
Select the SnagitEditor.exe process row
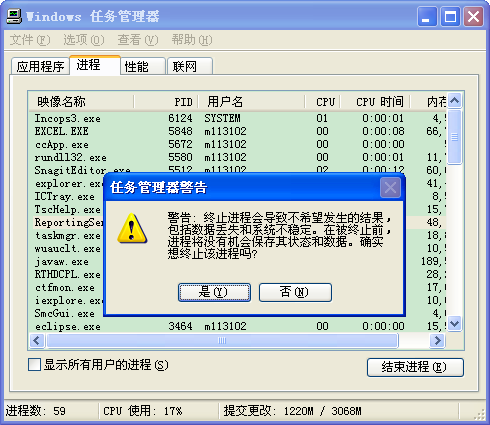click(x=237, y=170)
